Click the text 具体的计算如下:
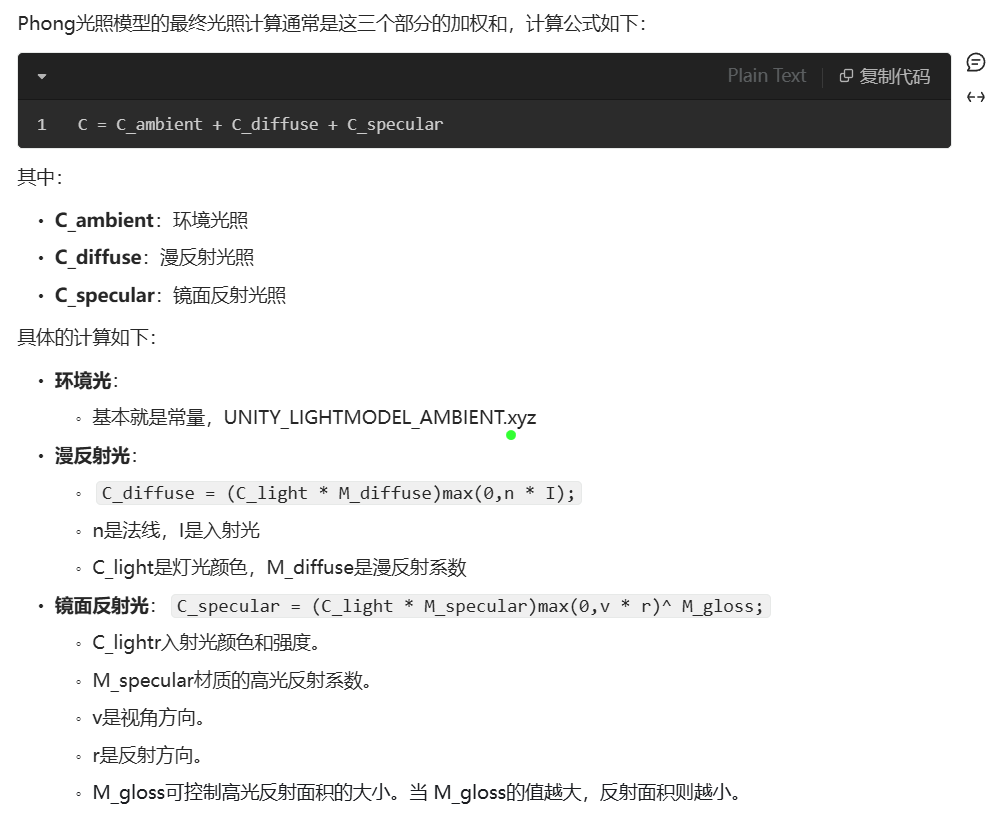The image size is (1007, 821). (87, 337)
